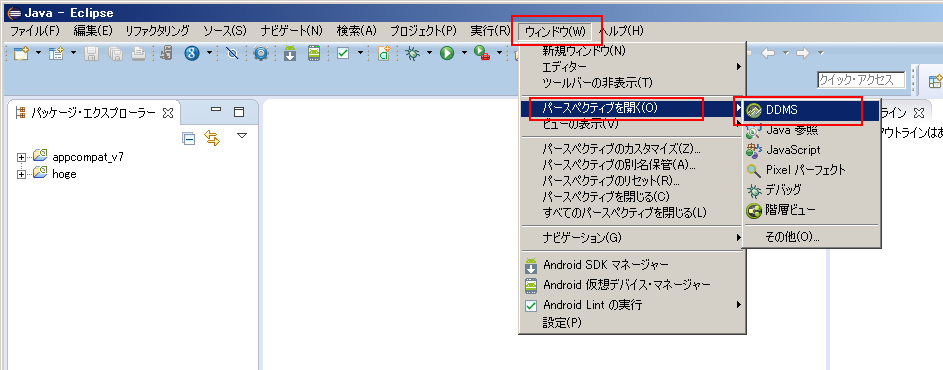Open the ファイル(F) menu

click(35, 31)
